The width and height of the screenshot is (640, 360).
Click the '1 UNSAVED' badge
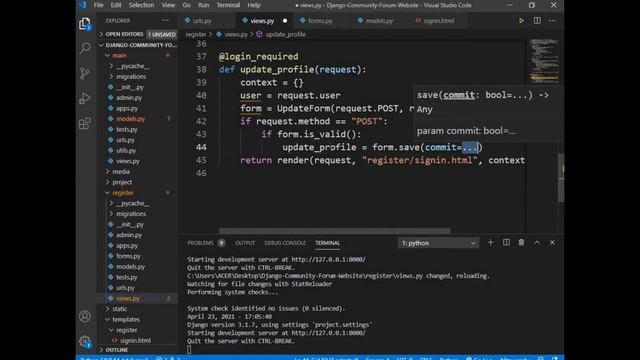tap(162, 34)
